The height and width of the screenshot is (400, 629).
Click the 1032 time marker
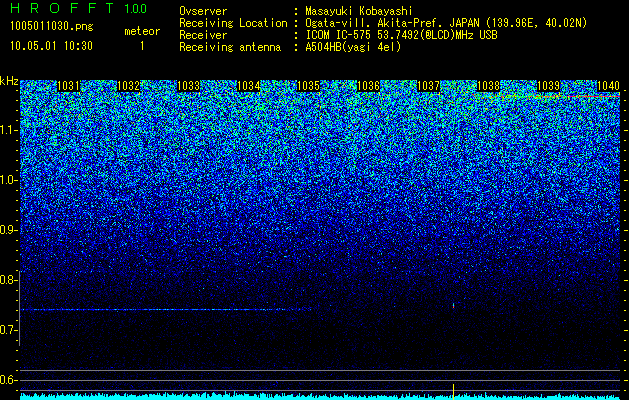click(129, 86)
